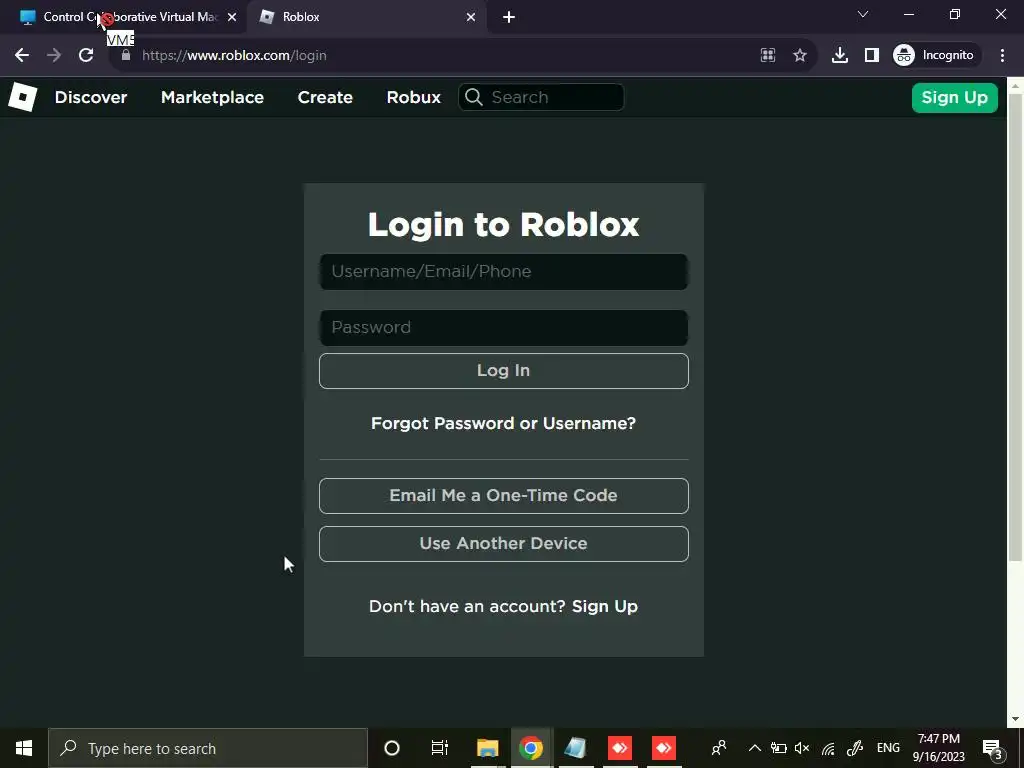Open the clock showing 7:47 PM

pyautogui.click(x=939, y=748)
